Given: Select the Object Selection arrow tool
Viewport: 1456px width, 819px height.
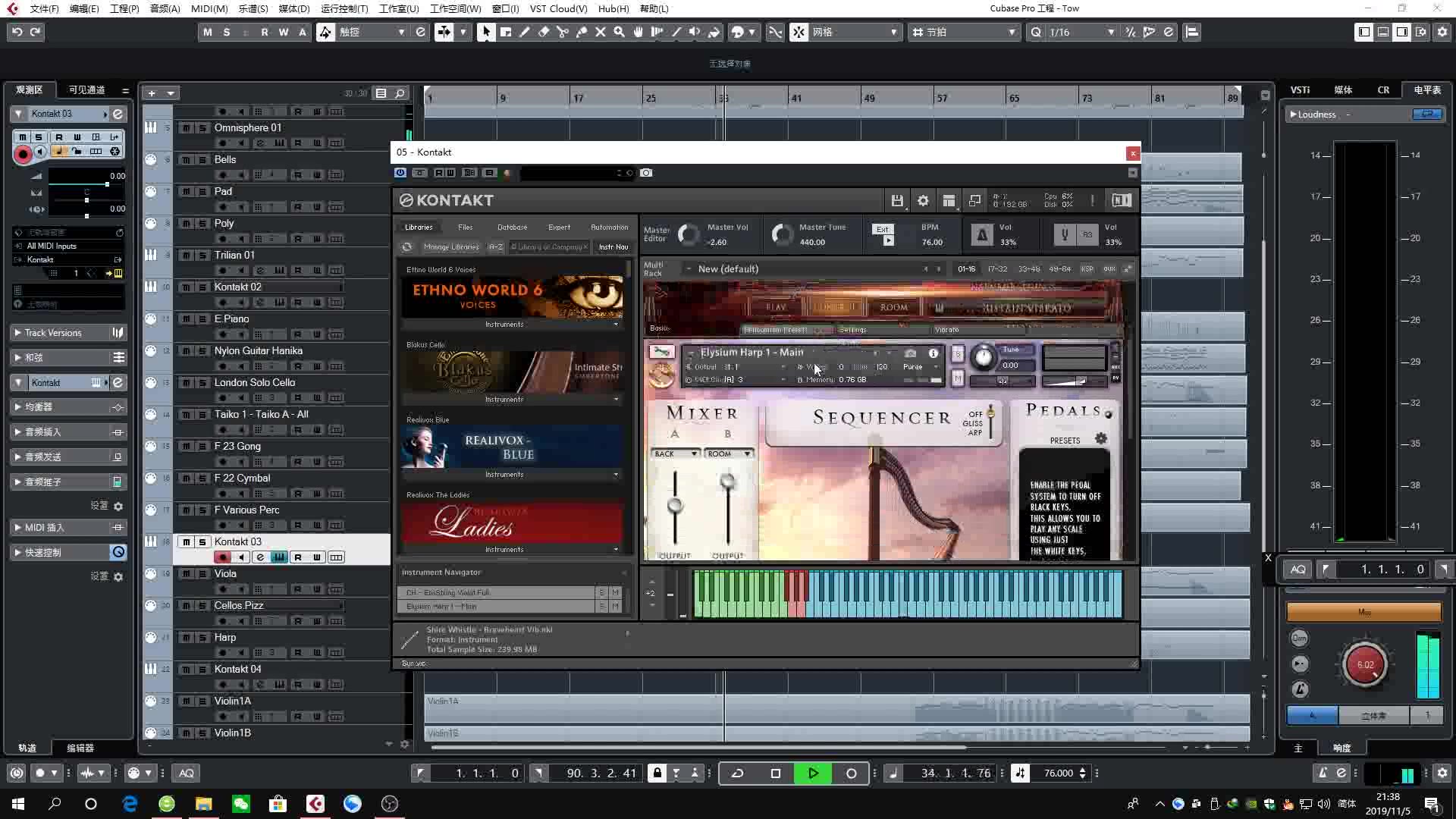Looking at the screenshot, I should 486,32.
